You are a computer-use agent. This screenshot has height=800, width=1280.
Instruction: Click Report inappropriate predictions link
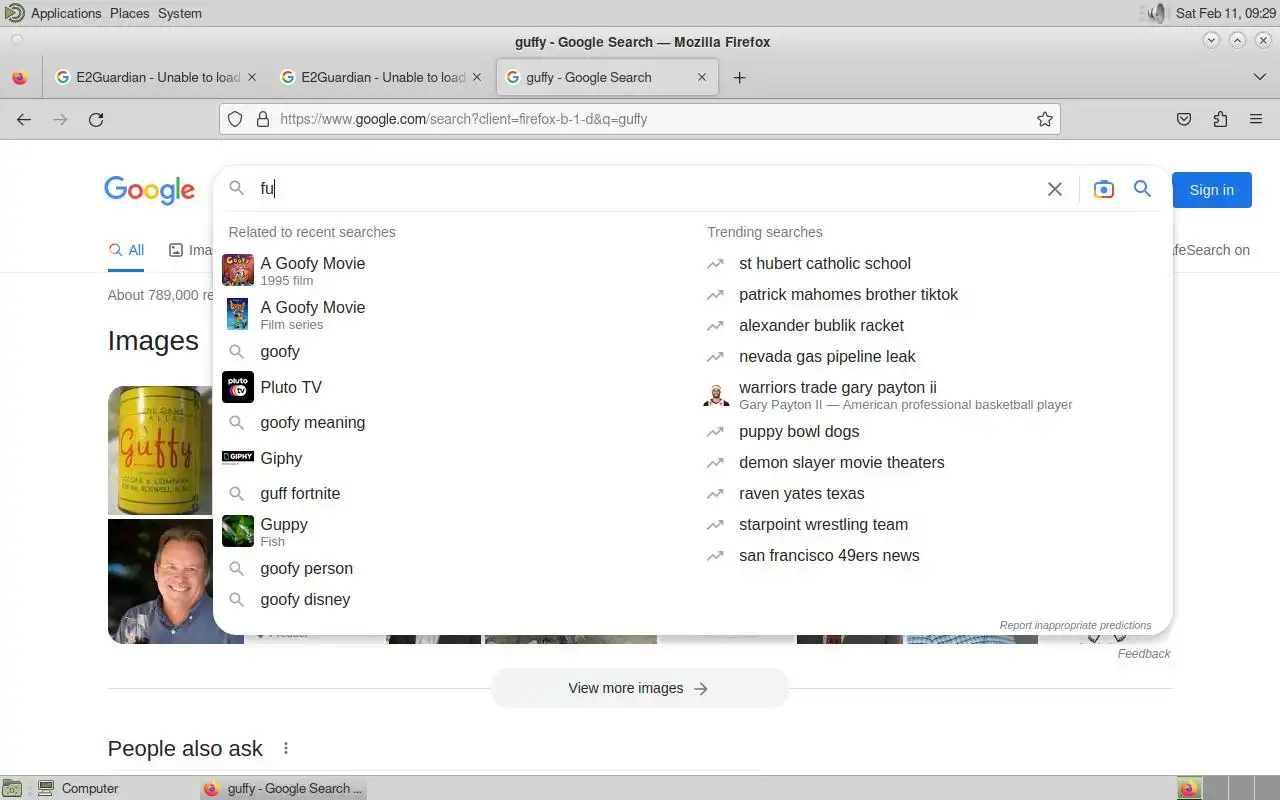click(1075, 625)
